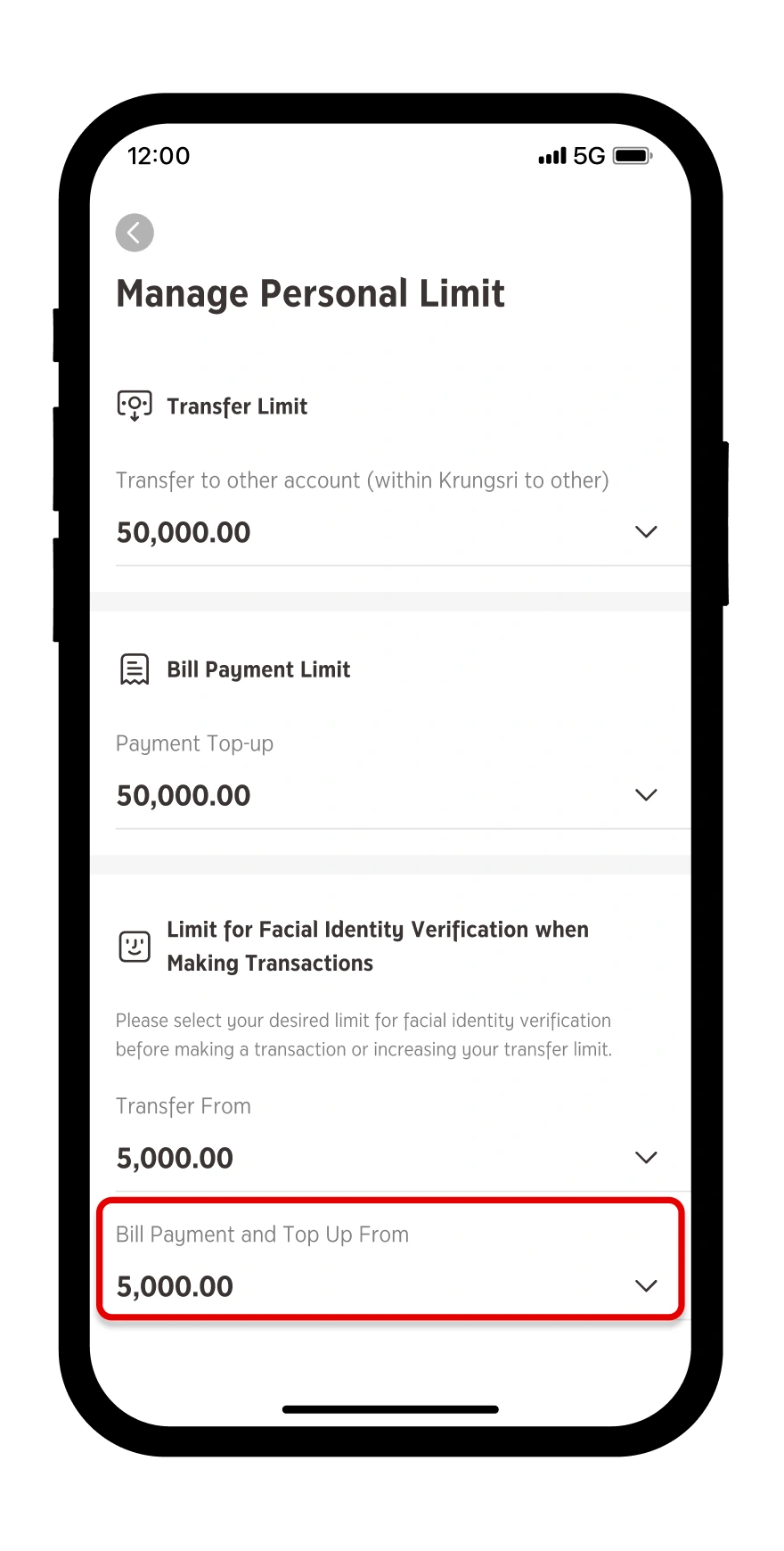Tap the battery status icon

633,156
